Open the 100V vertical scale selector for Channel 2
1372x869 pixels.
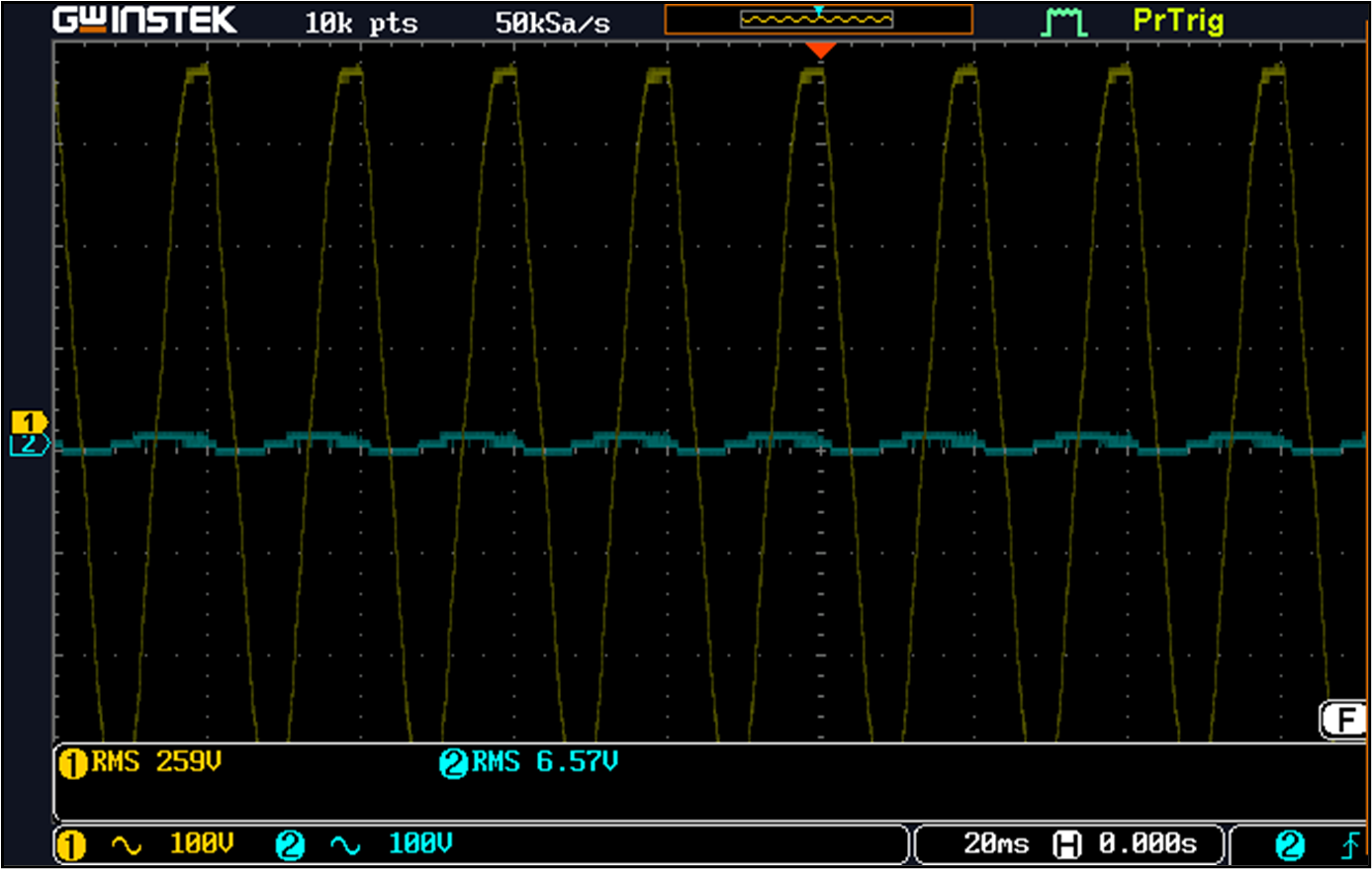pyautogui.click(x=419, y=844)
